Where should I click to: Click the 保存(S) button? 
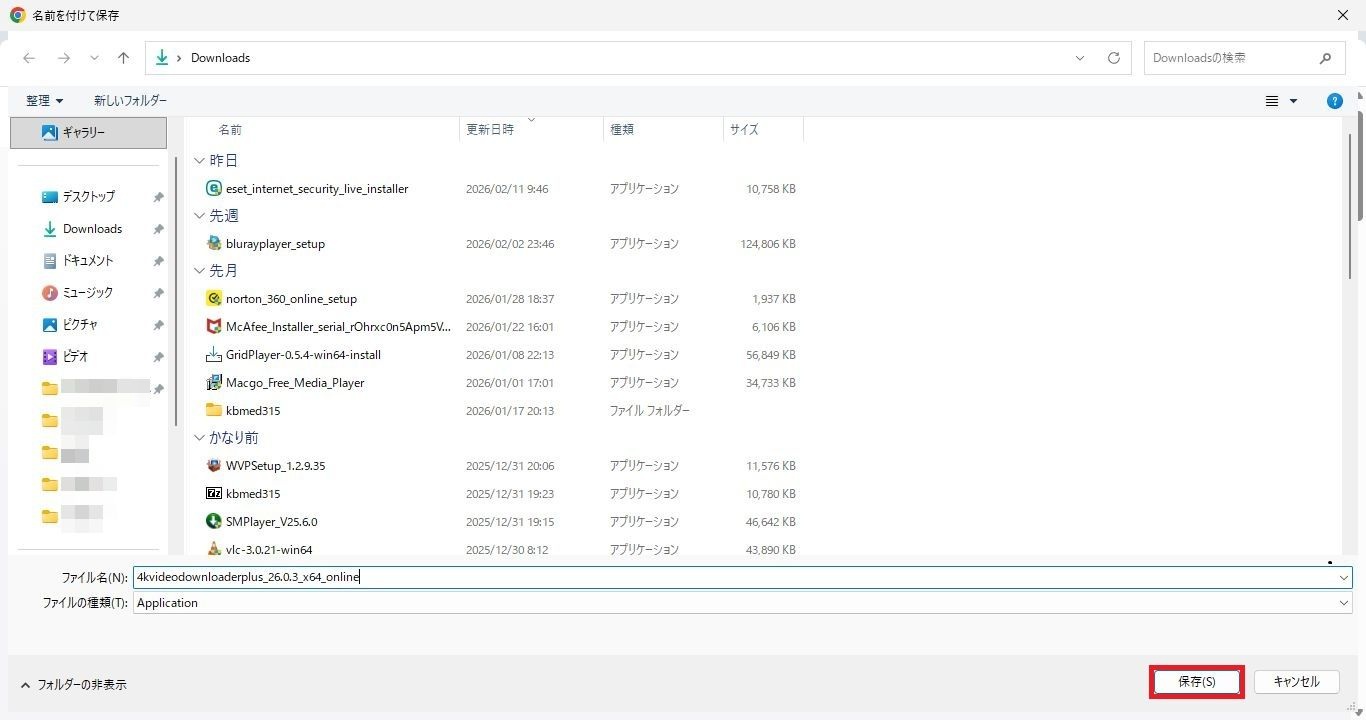(1196, 681)
